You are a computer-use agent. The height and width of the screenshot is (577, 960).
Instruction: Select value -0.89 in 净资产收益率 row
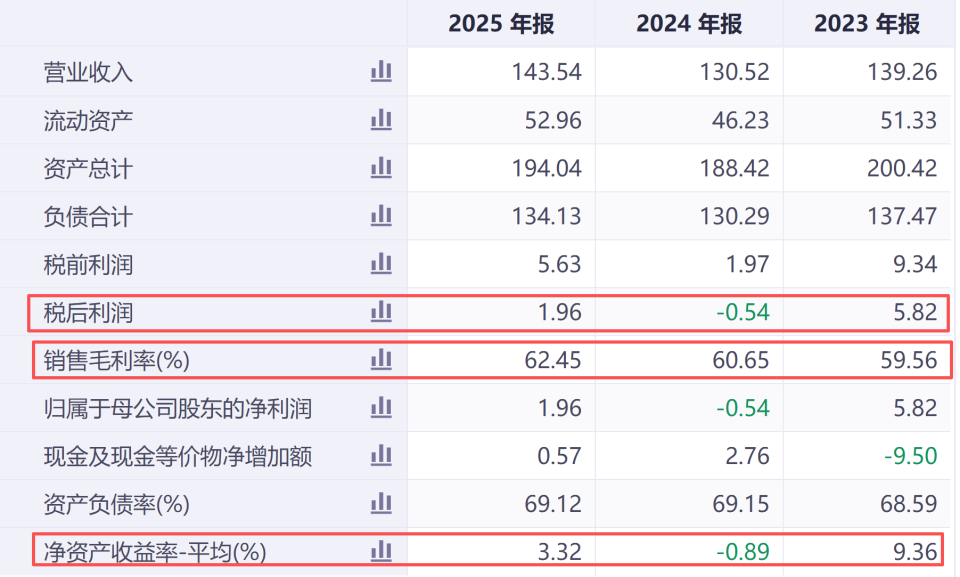(743, 552)
